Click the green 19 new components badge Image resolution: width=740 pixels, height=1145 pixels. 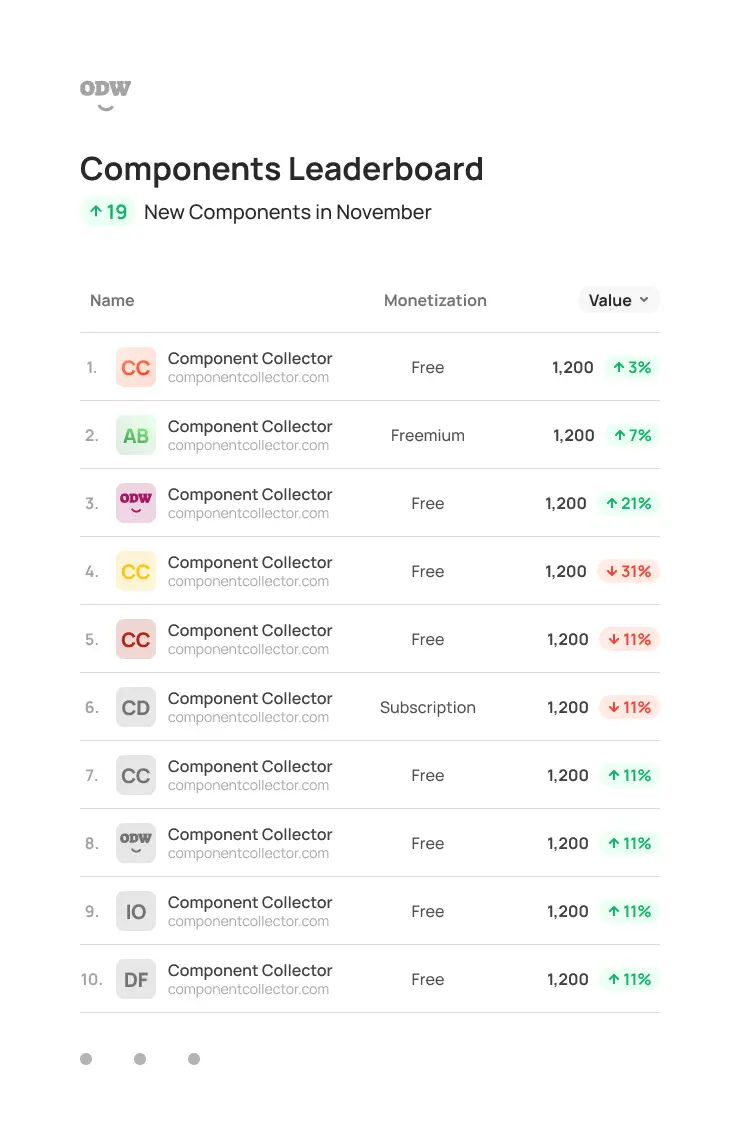pyautogui.click(x=108, y=212)
